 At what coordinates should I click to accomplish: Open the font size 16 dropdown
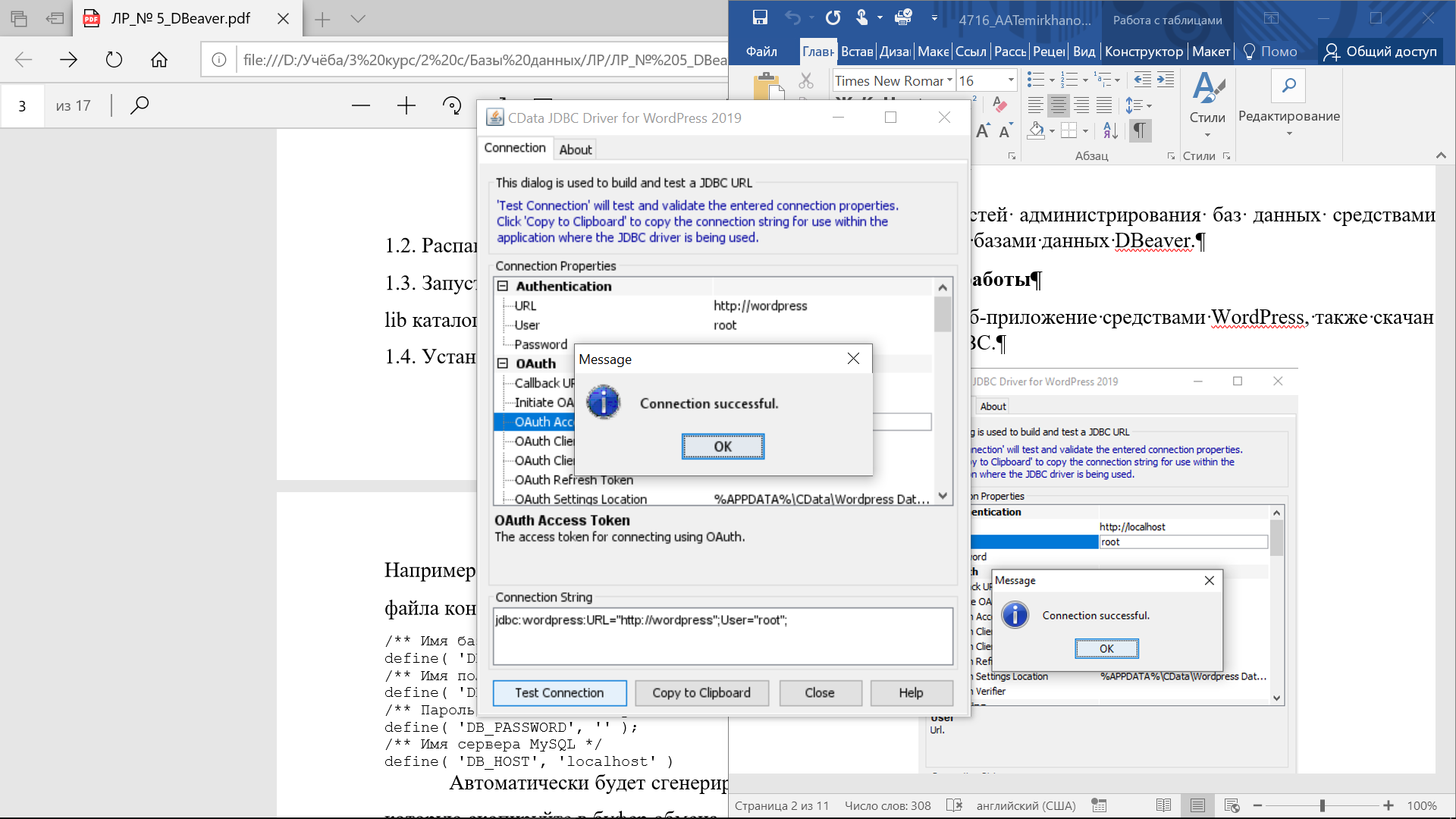1010,80
